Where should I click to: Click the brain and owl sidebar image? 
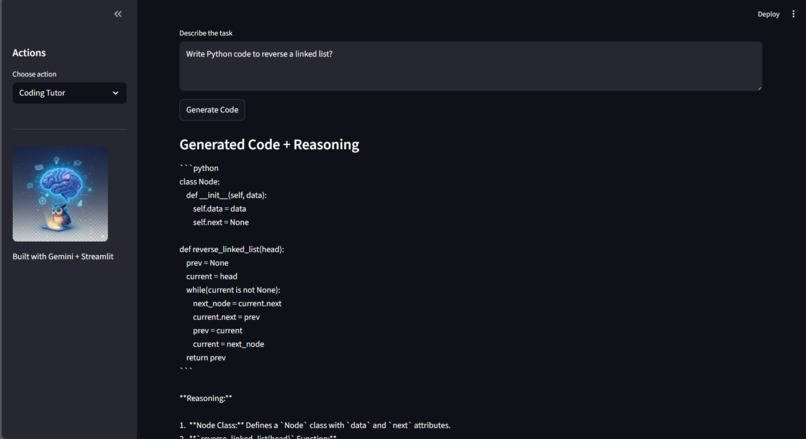60,194
